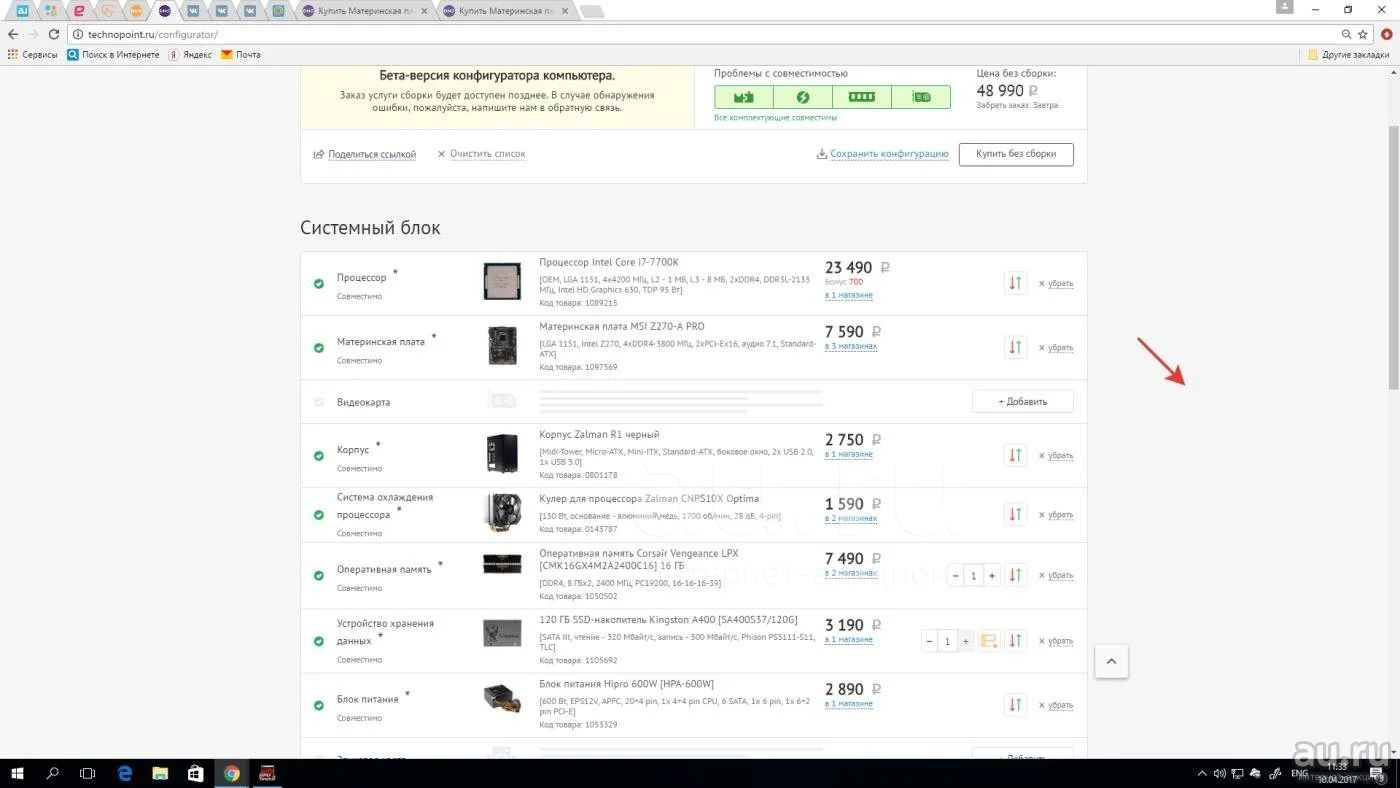Open the Kingston A400 SSD product title
Viewport: 1400px width, 788px height.
(668, 620)
